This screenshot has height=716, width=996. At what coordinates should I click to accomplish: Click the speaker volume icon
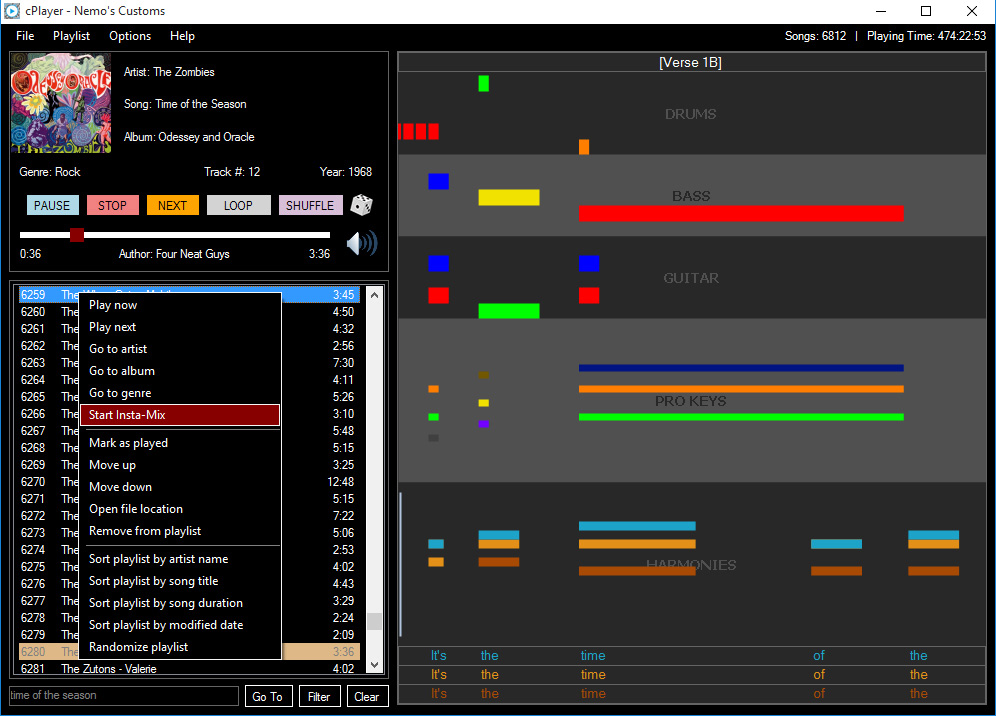(x=362, y=243)
